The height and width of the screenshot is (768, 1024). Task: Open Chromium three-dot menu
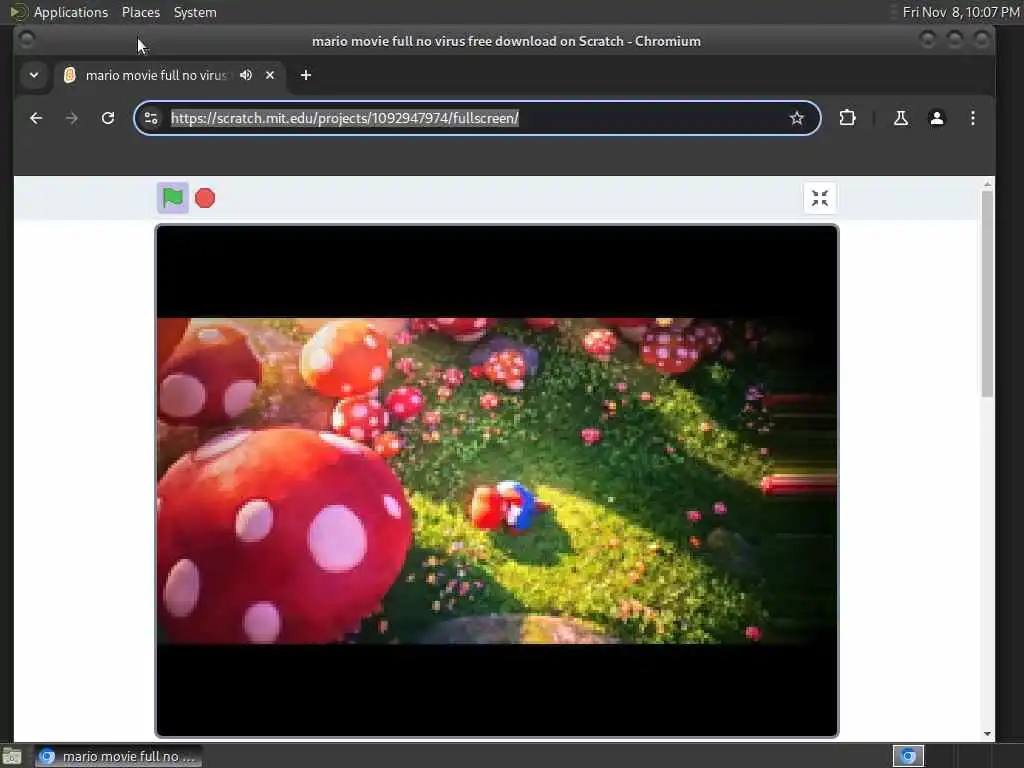[972, 118]
